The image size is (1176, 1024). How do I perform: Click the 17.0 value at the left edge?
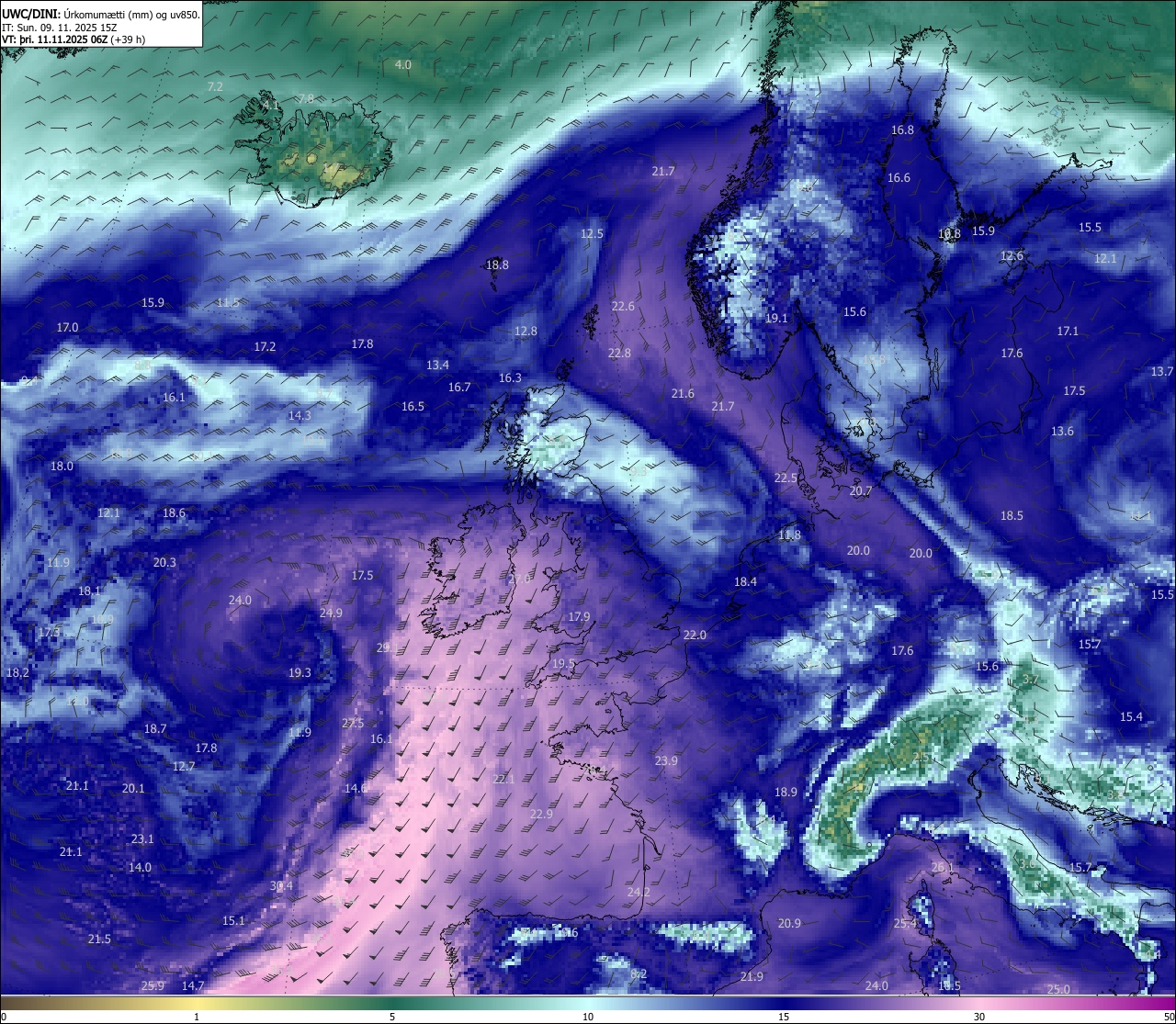pyautogui.click(x=67, y=328)
